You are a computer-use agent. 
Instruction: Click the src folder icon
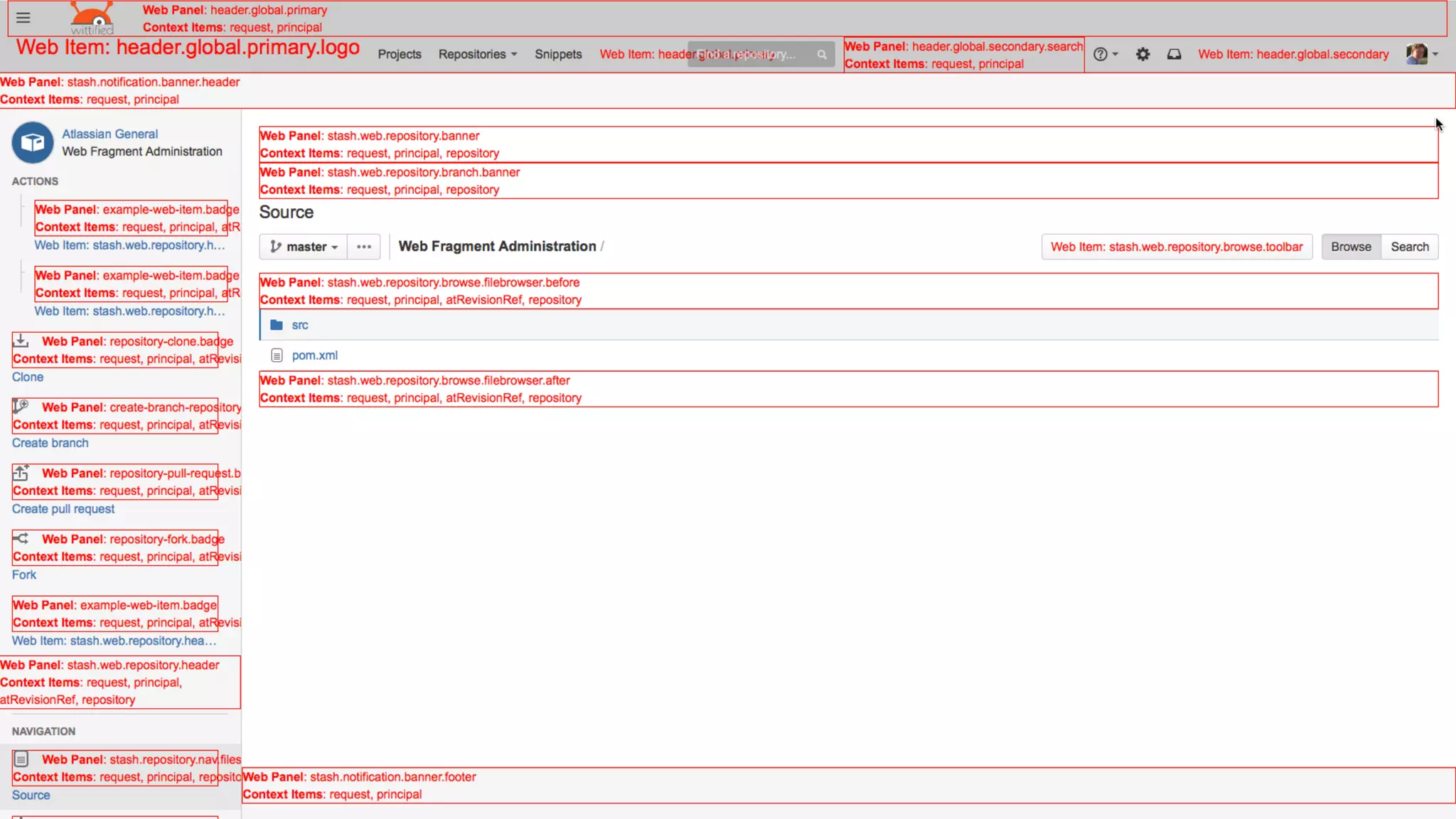click(x=277, y=325)
